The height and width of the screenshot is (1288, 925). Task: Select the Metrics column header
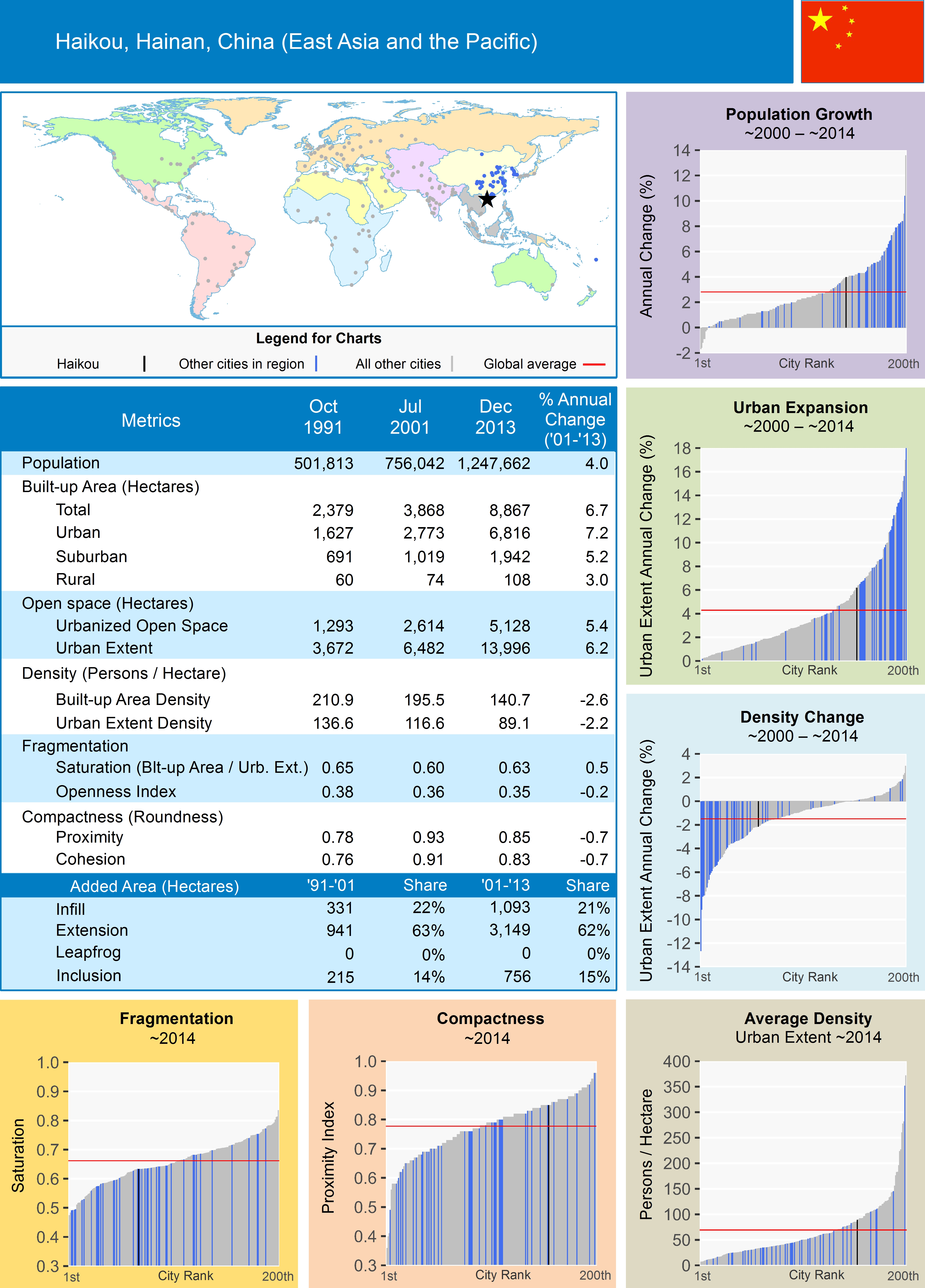pos(151,420)
